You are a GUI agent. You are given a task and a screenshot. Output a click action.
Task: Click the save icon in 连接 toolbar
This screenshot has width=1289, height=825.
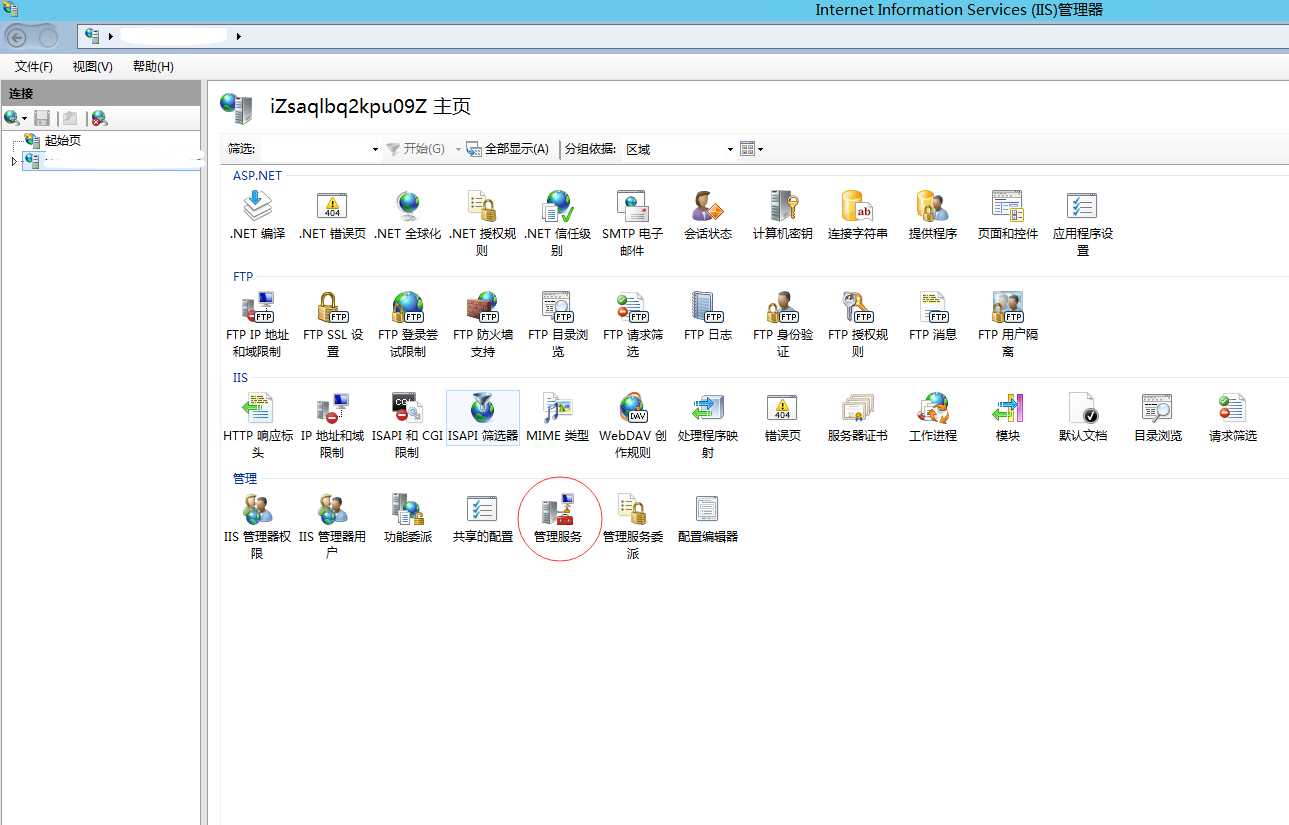42,118
